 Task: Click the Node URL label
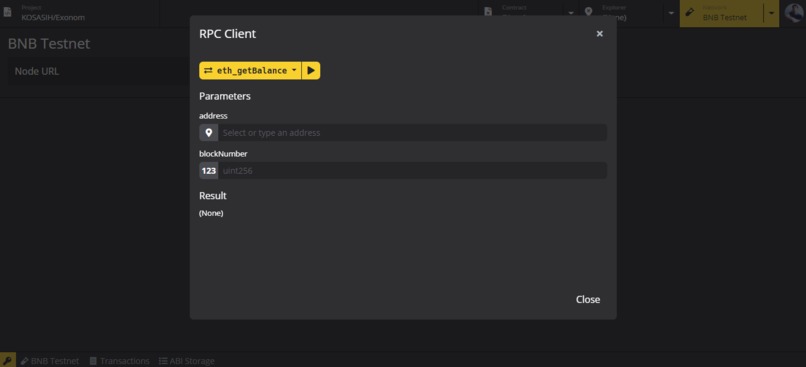pyautogui.click(x=36, y=71)
